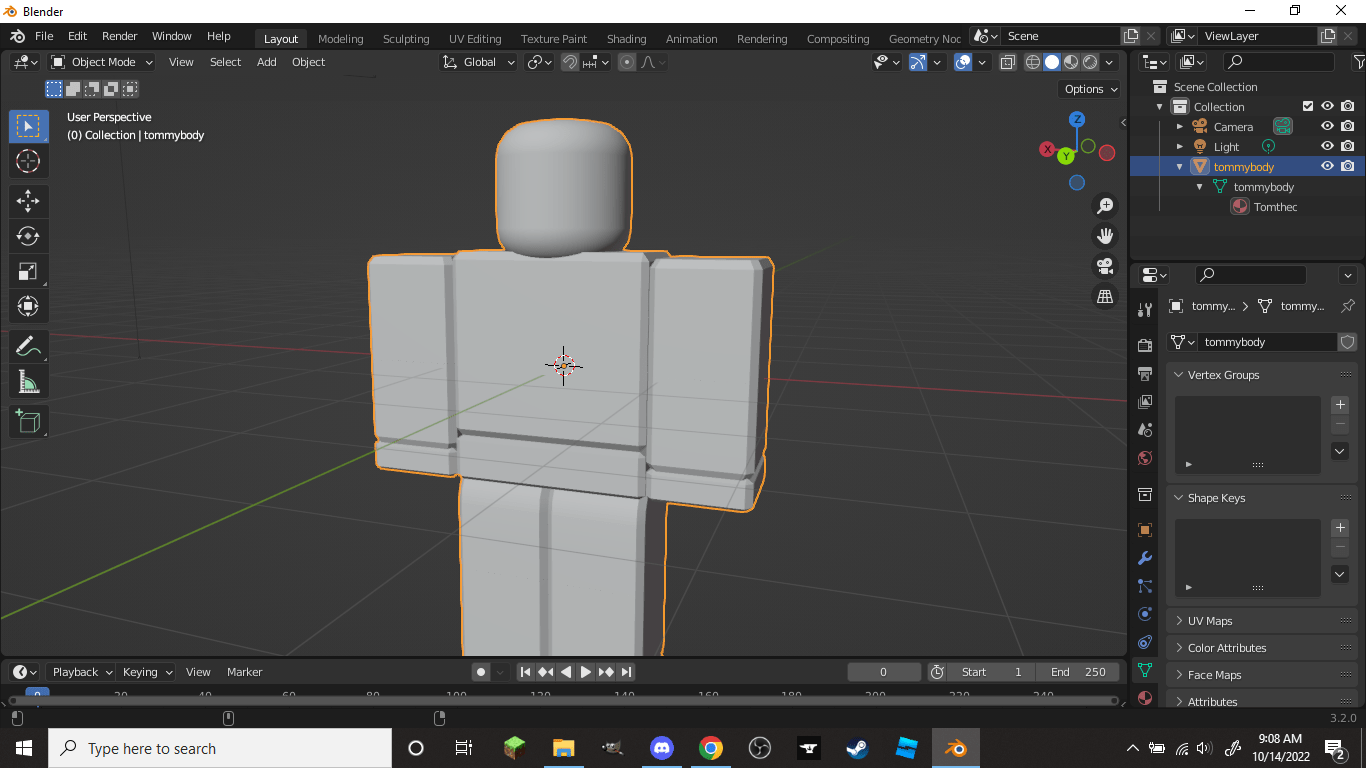Viewport: 1366px width, 768px height.
Task: Open the Add menu in viewport header
Action: [266, 62]
